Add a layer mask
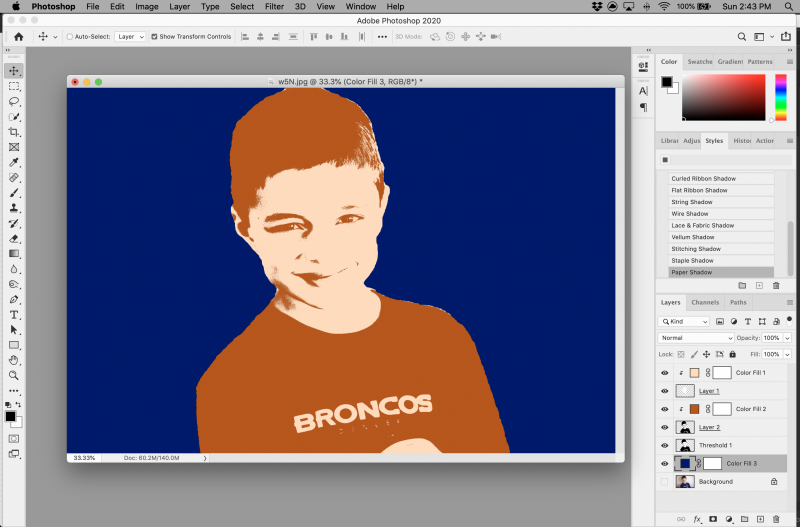Viewport: 800px width, 527px height. click(713, 519)
